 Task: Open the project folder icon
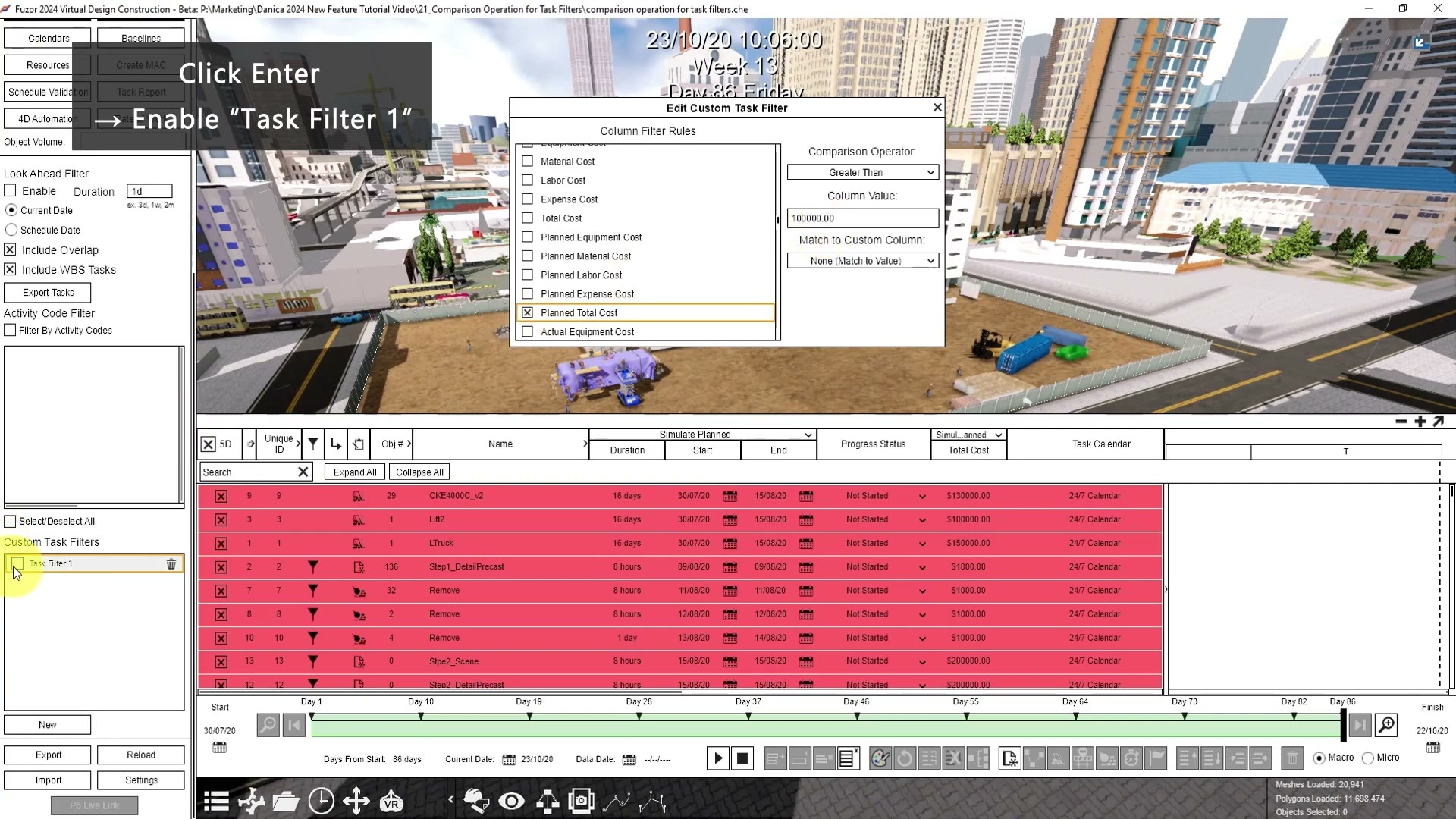tap(286, 802)
